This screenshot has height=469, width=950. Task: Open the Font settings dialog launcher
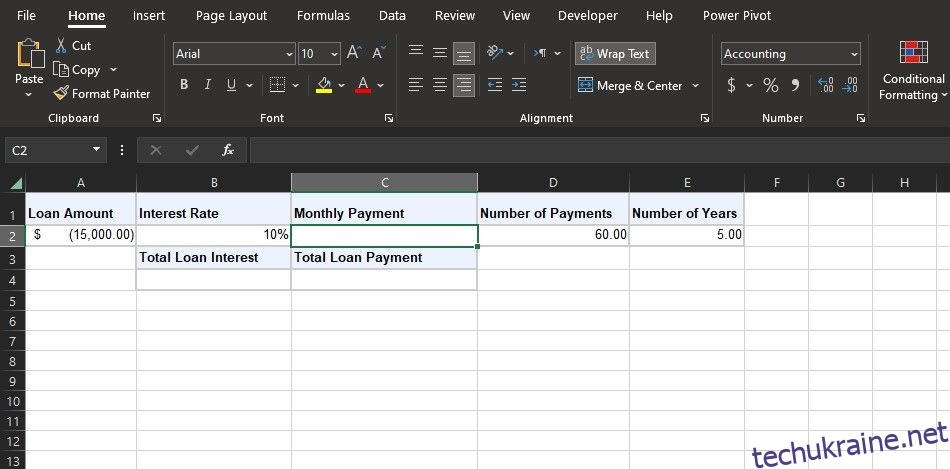pyautogui.click(x=388, y=119)
